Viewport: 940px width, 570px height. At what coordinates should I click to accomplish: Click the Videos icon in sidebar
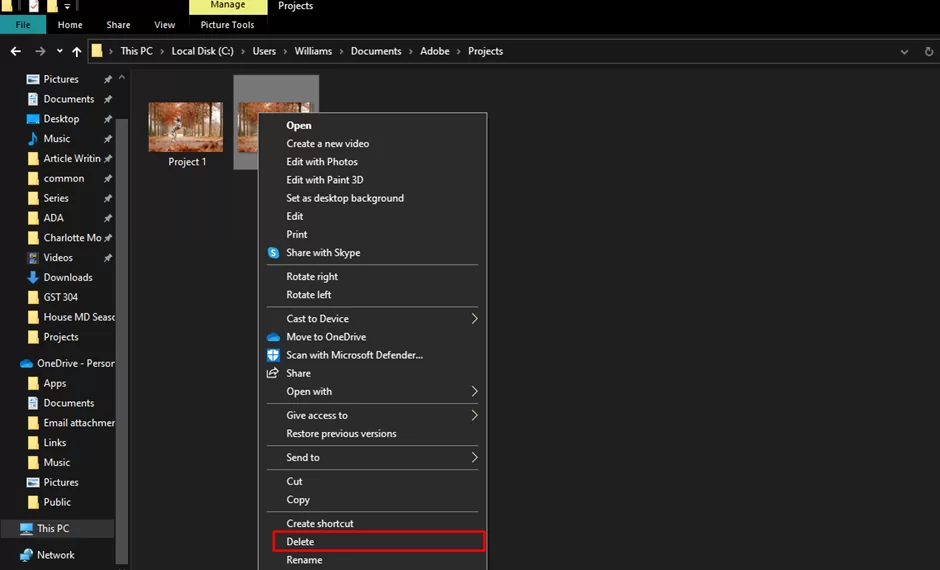tap(33, 258)
